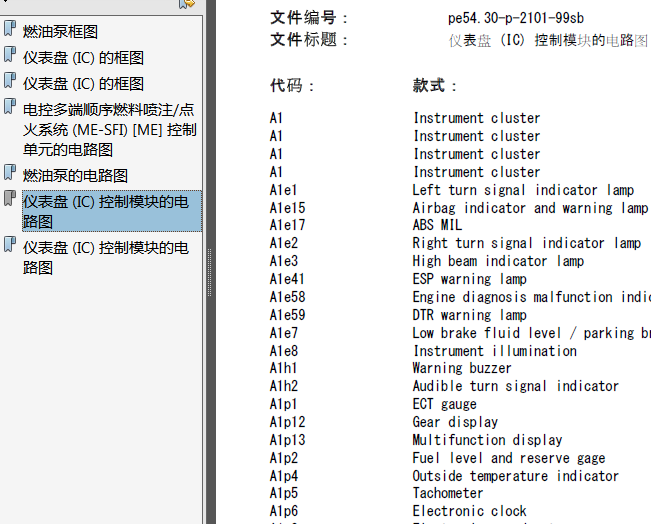Click the 文件标题 label

tap(308, 40)
